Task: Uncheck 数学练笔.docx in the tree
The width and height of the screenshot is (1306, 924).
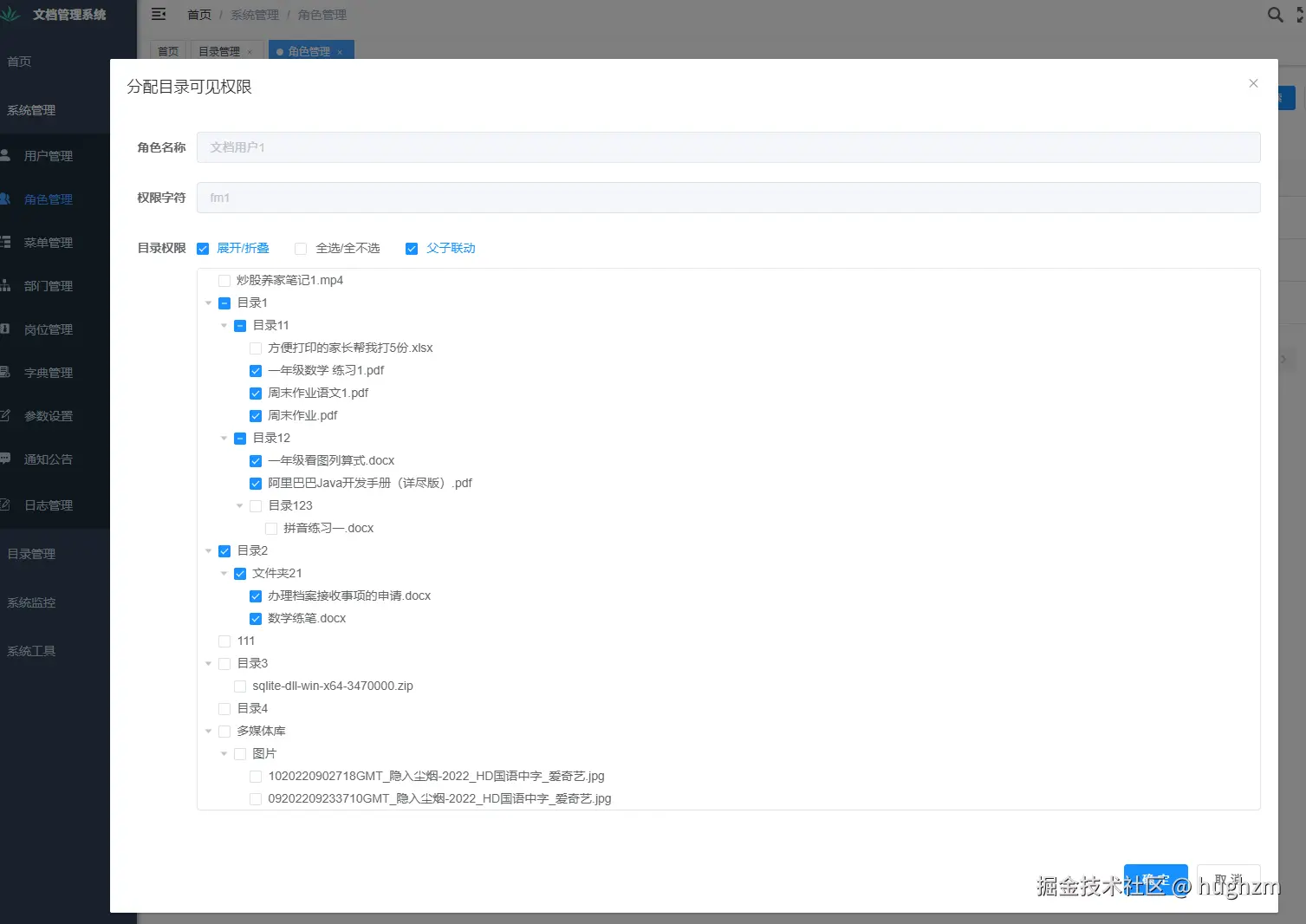Action: click(256, 618)
